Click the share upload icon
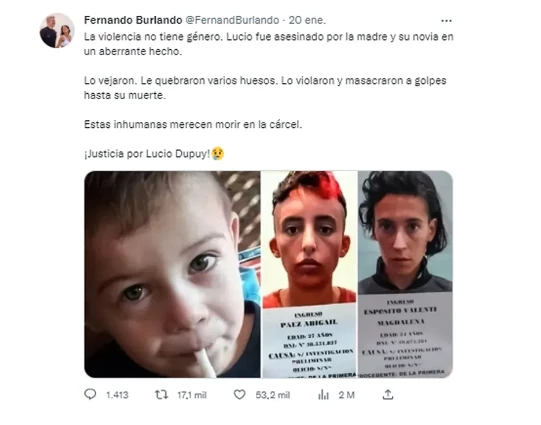 coord(388,394)
